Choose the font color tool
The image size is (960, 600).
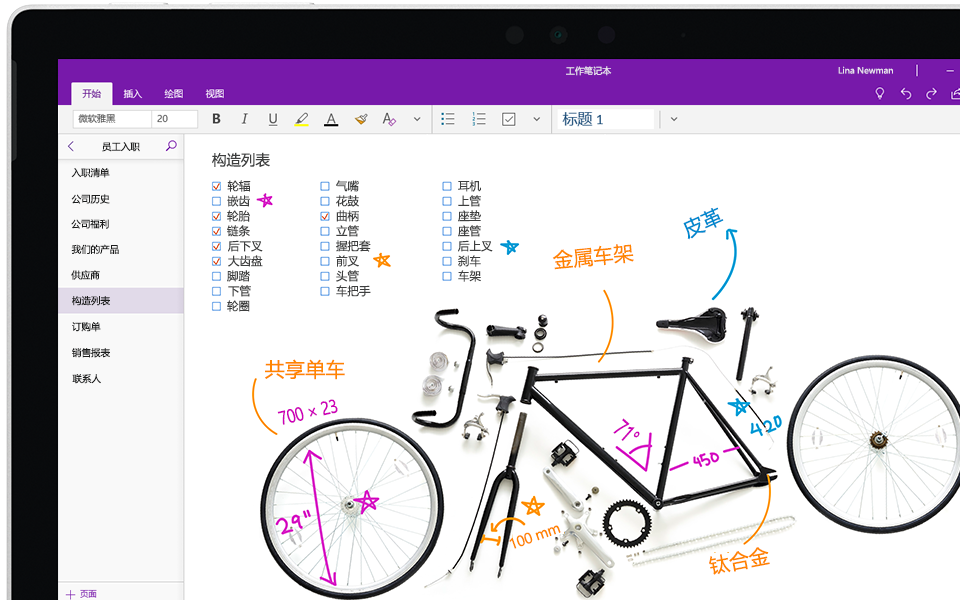click(x=331, y=119)
